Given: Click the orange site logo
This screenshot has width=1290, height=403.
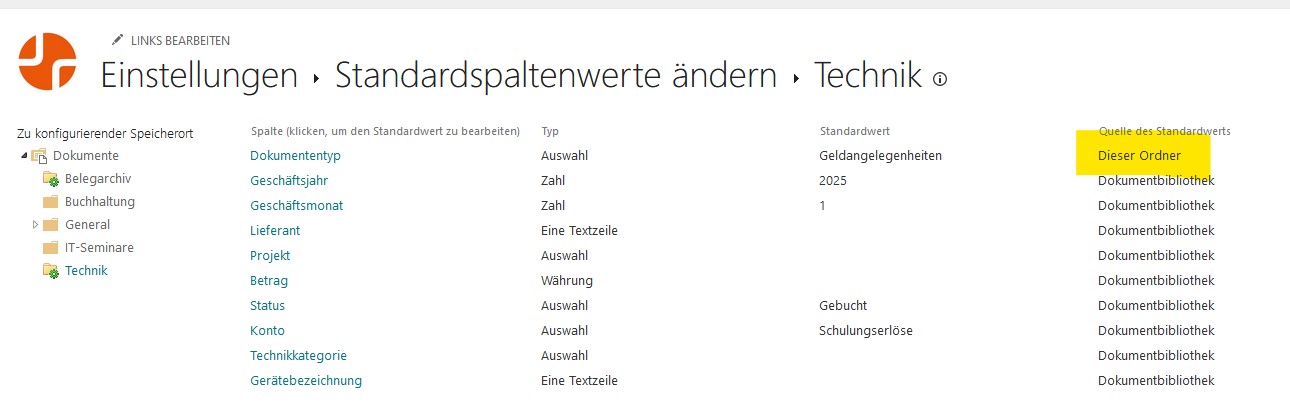Looking at the screenshot, I should [48, 60].
